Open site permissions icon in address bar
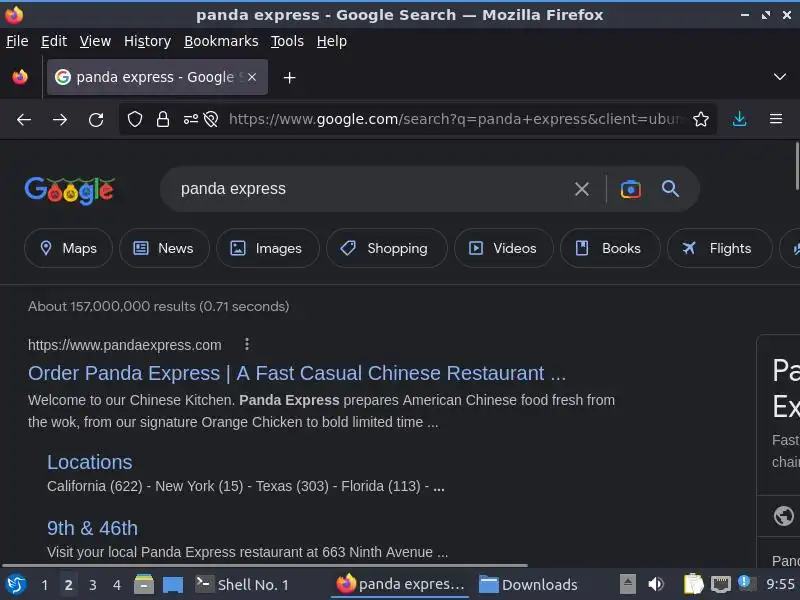This screenshot has width=800, height=600. 191,119
